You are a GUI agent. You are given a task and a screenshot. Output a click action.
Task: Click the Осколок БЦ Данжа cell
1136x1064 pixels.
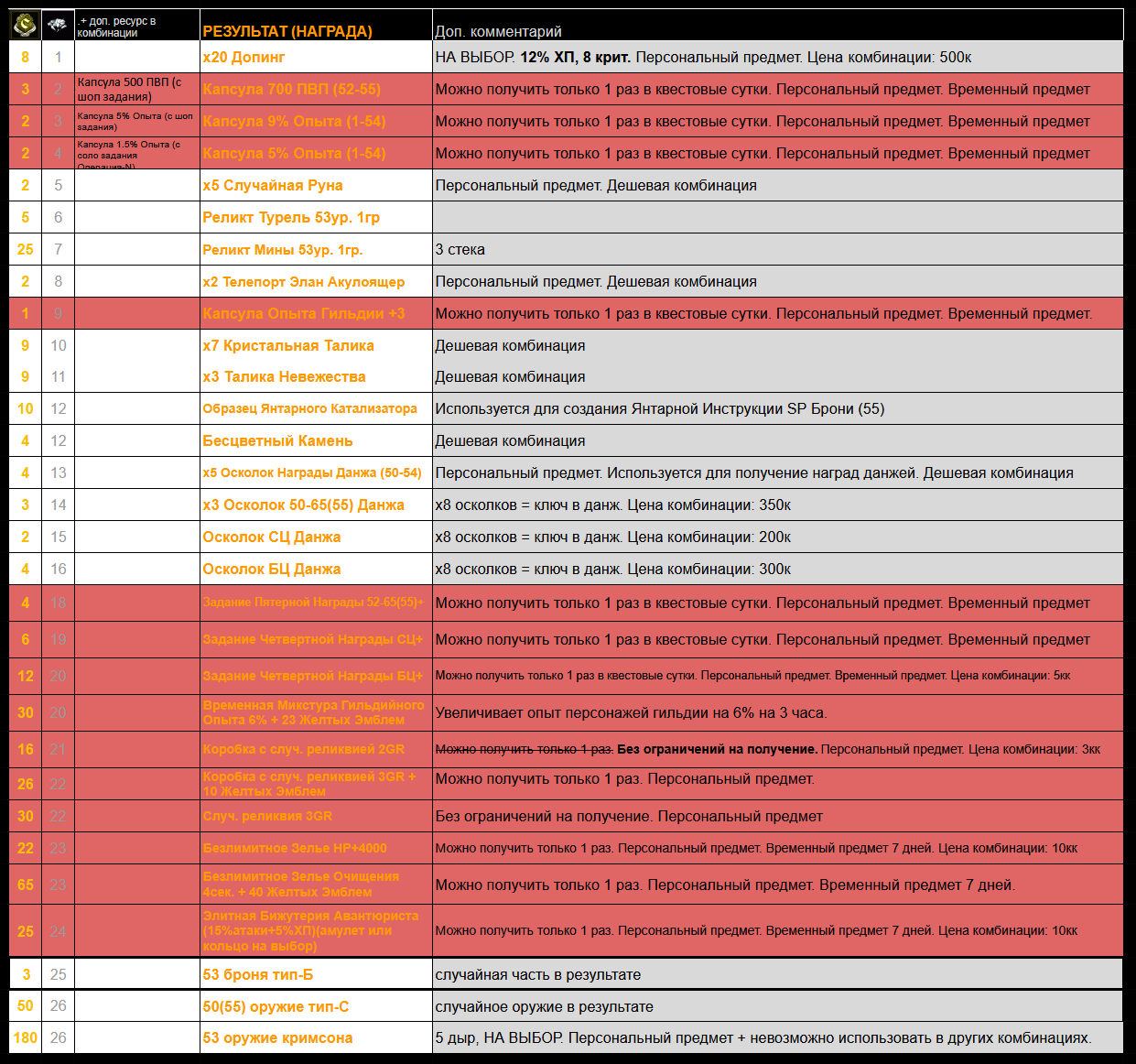tap(271, 569)
